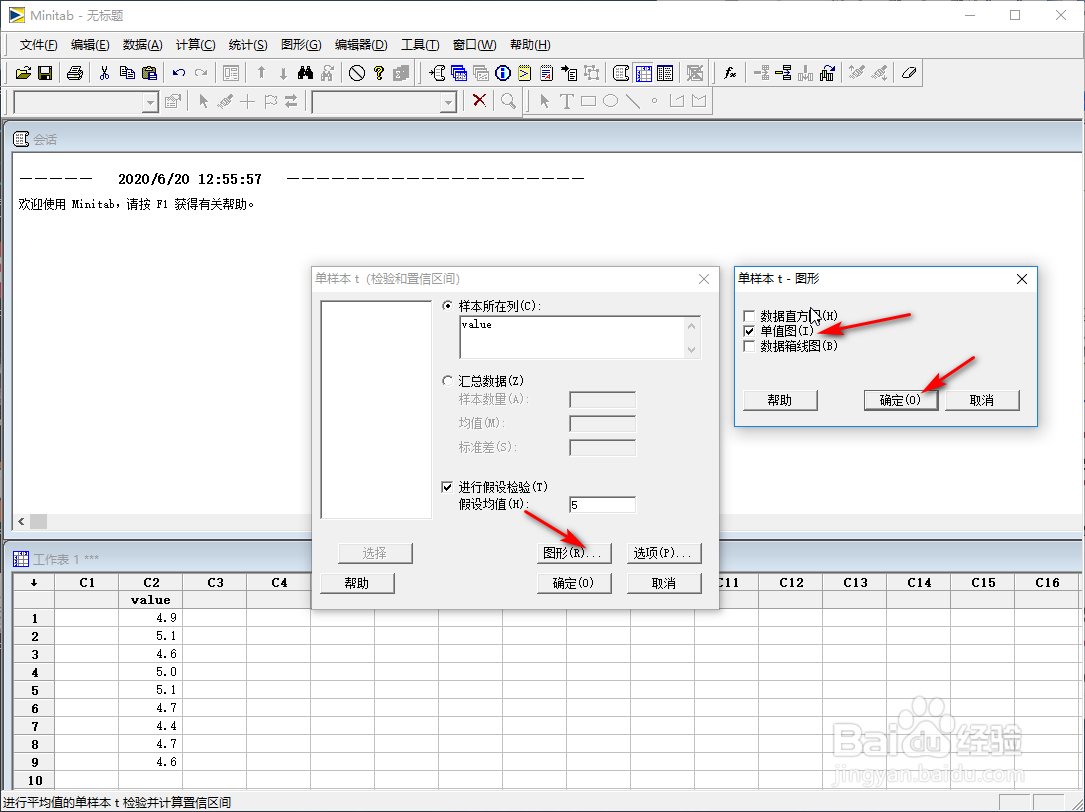Close the 单样本 t - 图形 dialog
The image size is (1085, 812).
pos(1021,279)
